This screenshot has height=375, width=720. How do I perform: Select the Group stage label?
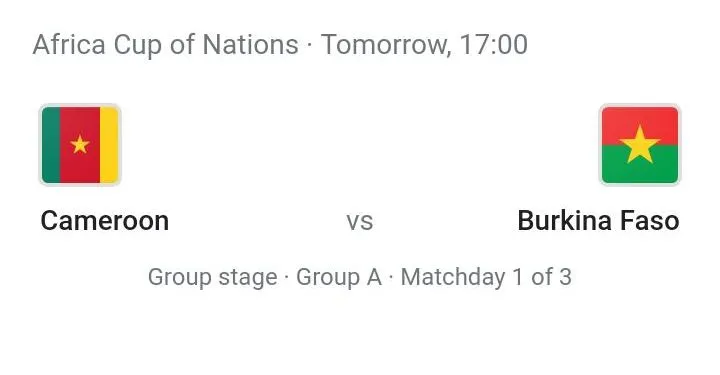coord(212,278)
